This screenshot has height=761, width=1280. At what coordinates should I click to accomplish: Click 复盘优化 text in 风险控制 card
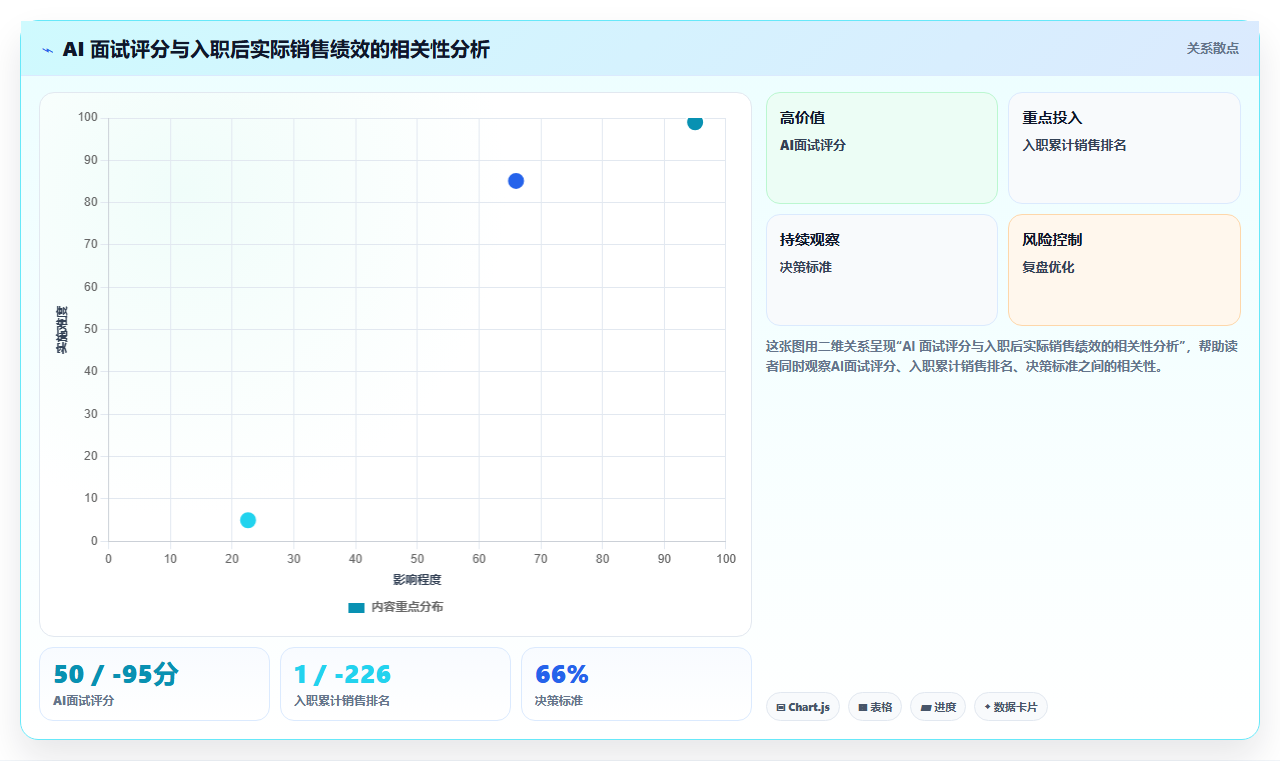(x=1048, y=267)
